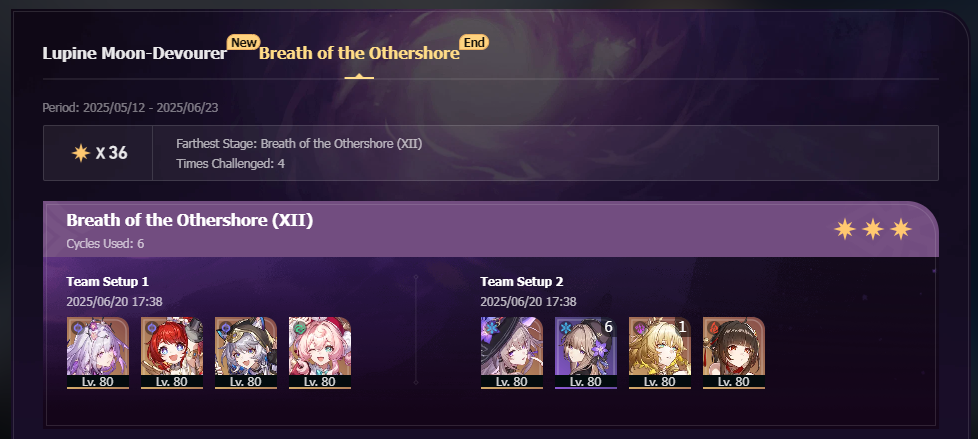The height and width of the screenshot is (439, 978).
Task: Click fire element icon on dark-haired character
Action: 712,327
